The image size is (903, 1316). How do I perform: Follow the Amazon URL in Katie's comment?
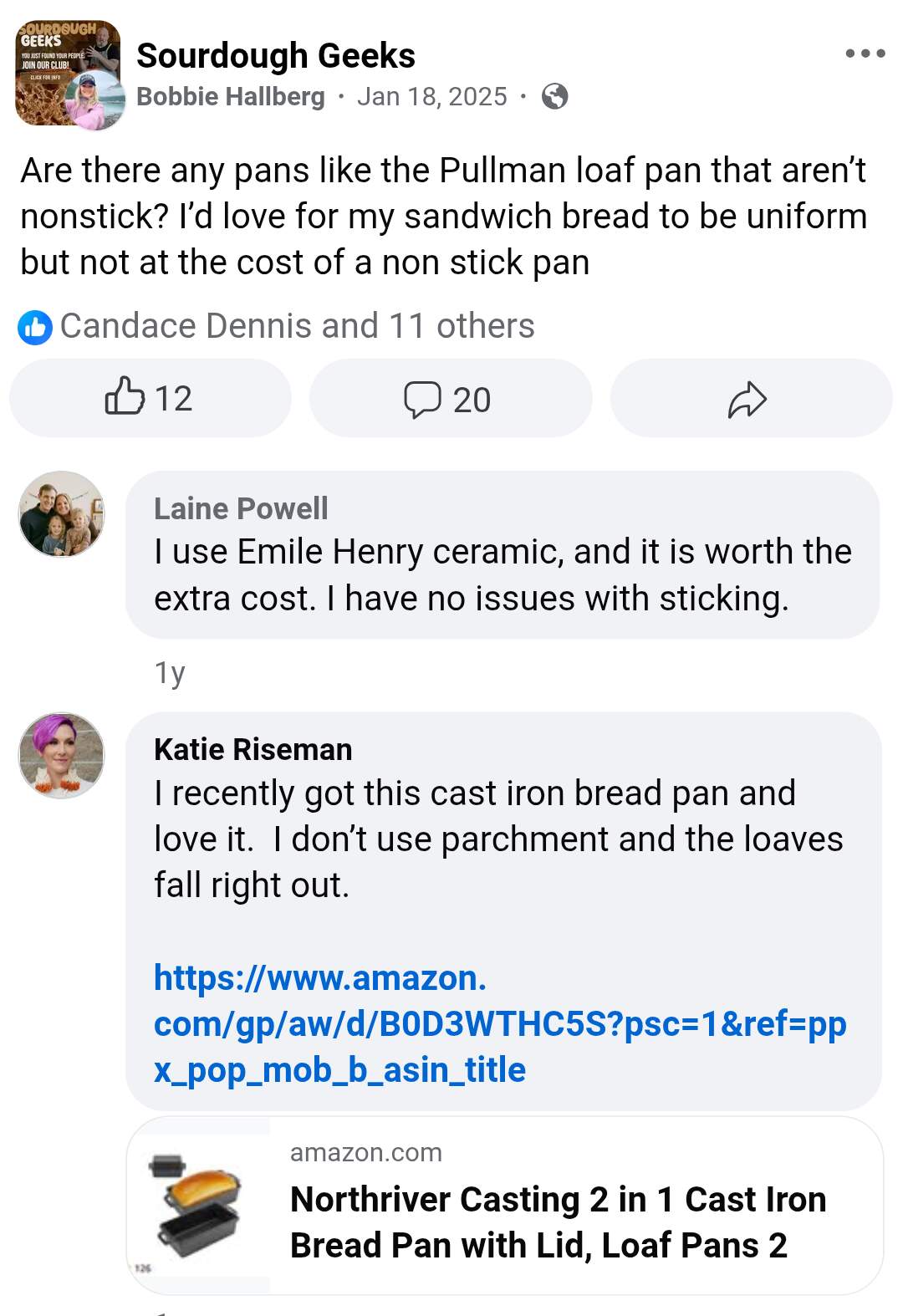499,1023
